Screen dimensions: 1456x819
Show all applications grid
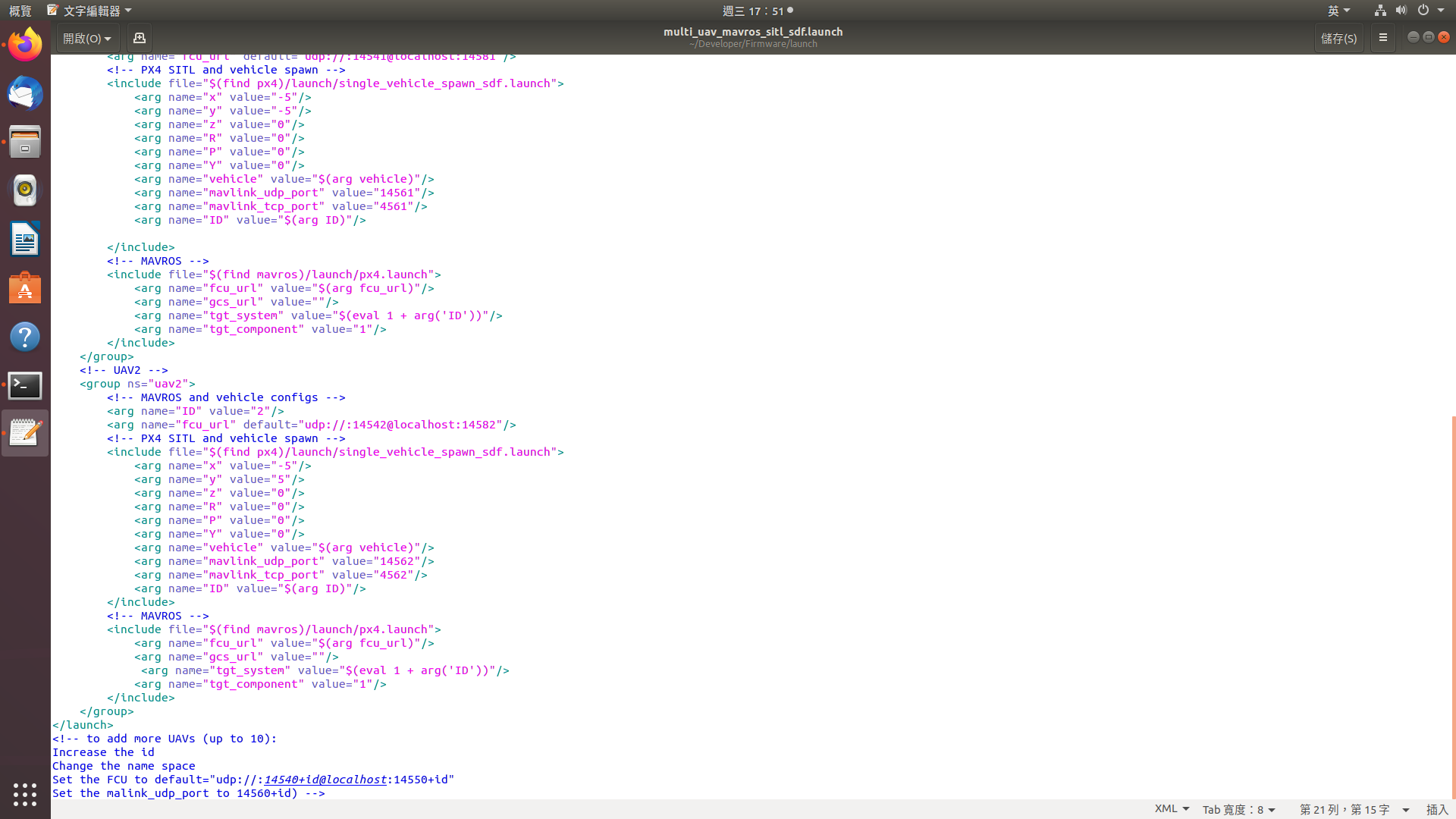click(25, 794)
